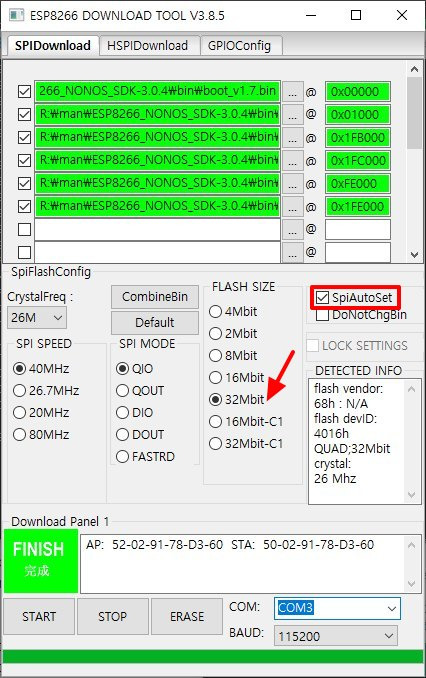Check the first empty file row checkbox
The image size is (426, 678).
pyautogui.click(x=24, y=229)
